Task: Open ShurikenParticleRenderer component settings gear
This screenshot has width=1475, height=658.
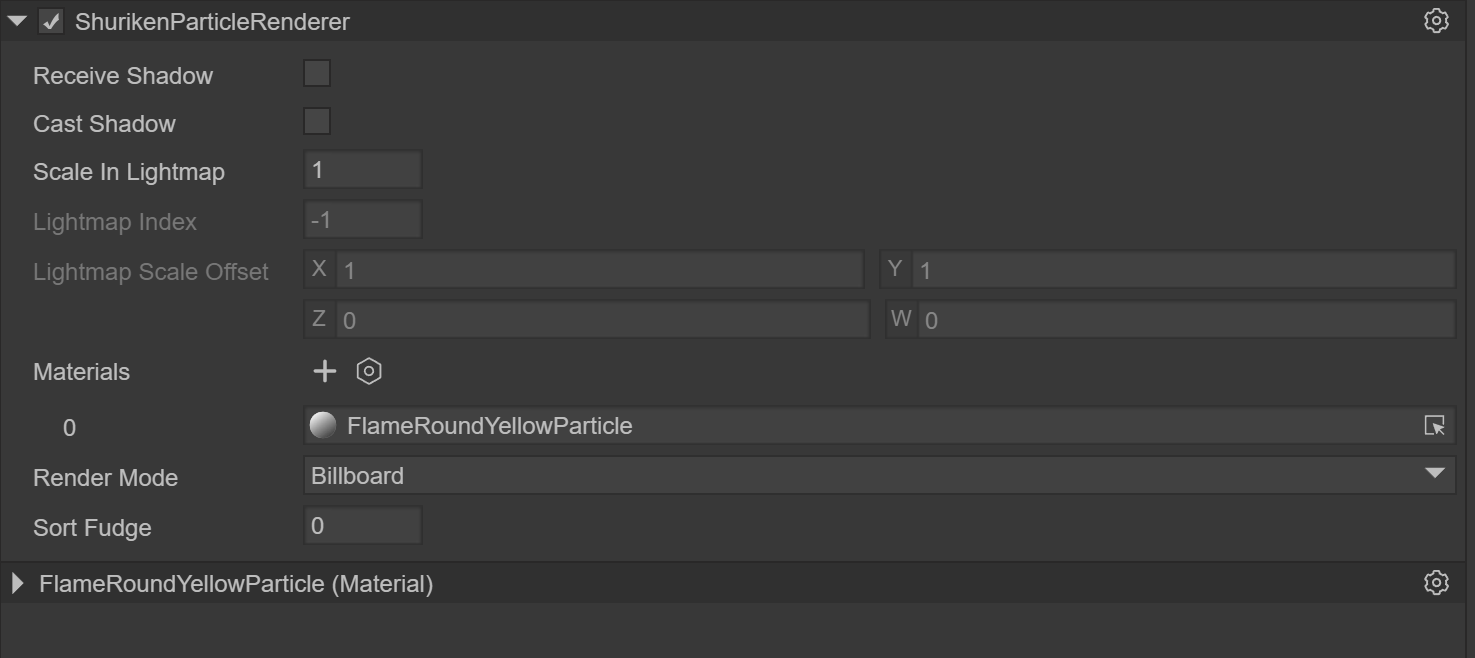Action: 1436,21
